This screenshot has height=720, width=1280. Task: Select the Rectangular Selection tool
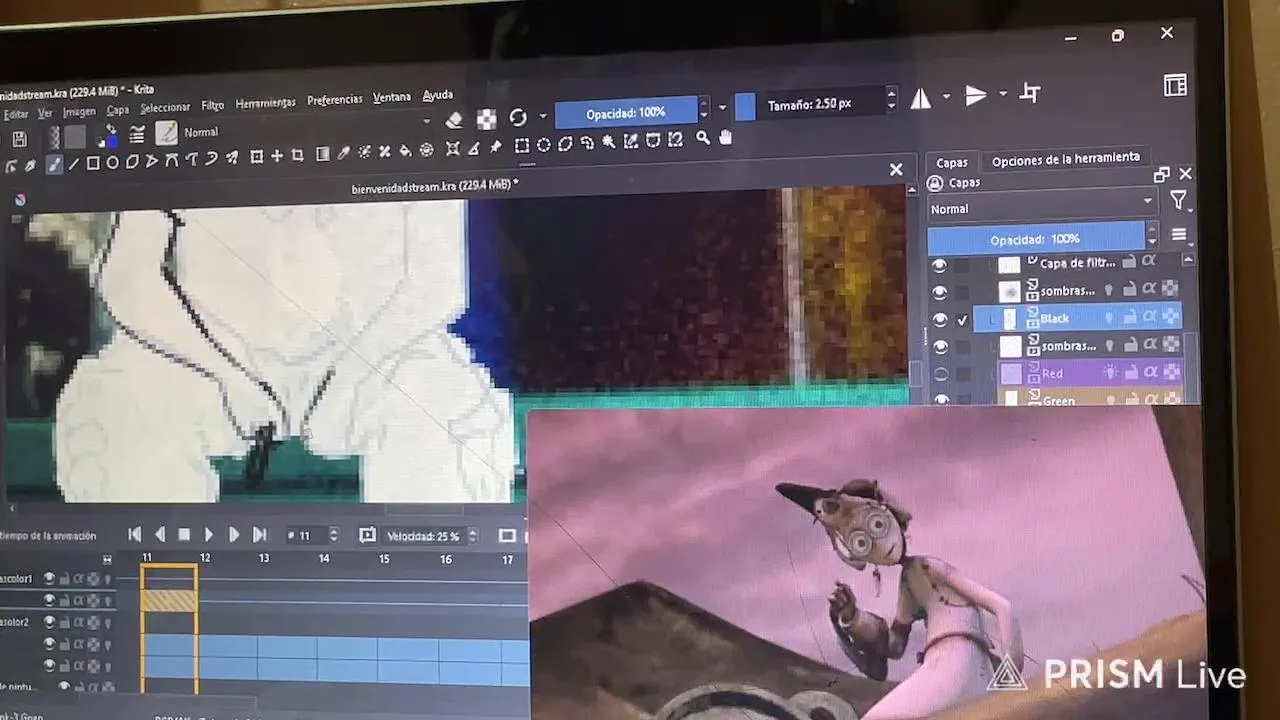click(x=521, y=146)
